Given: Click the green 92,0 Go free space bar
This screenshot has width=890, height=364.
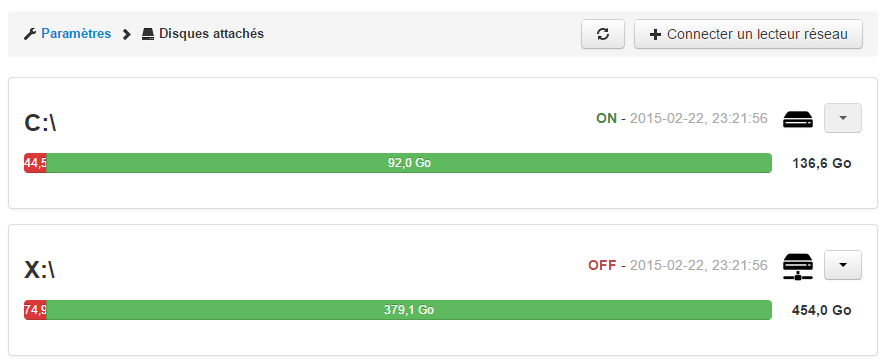Looking at the screenshot, I should point(409,163).
